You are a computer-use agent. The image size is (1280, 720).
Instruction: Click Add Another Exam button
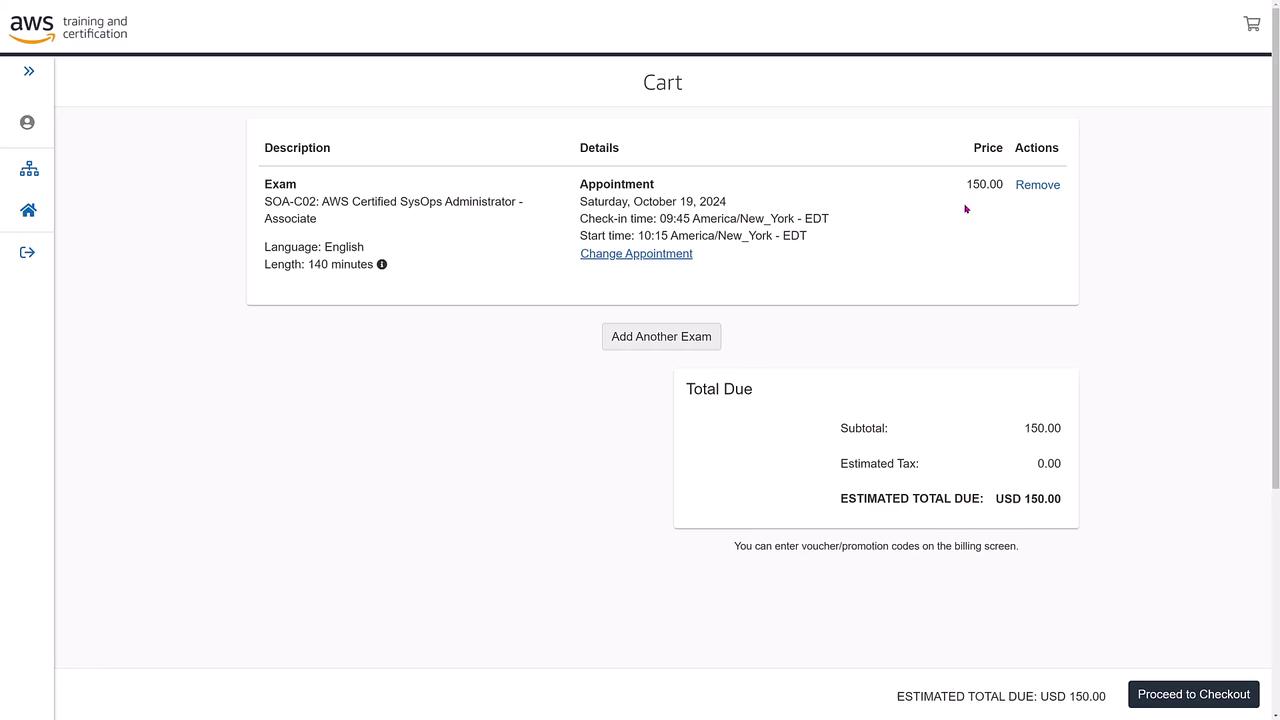(661, 337)
